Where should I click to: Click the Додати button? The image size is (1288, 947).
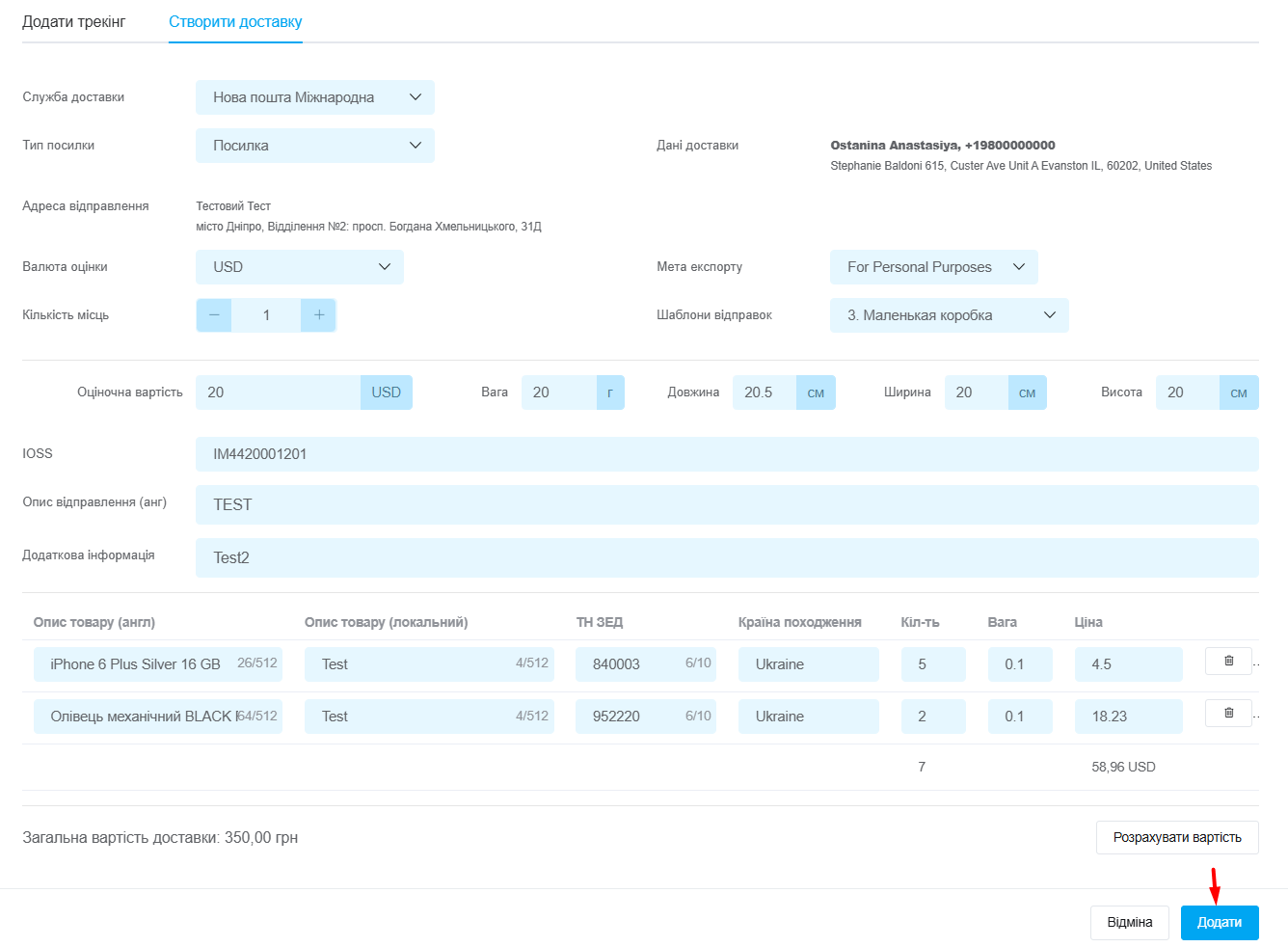pyautogui.click(x=1220, y=923)
